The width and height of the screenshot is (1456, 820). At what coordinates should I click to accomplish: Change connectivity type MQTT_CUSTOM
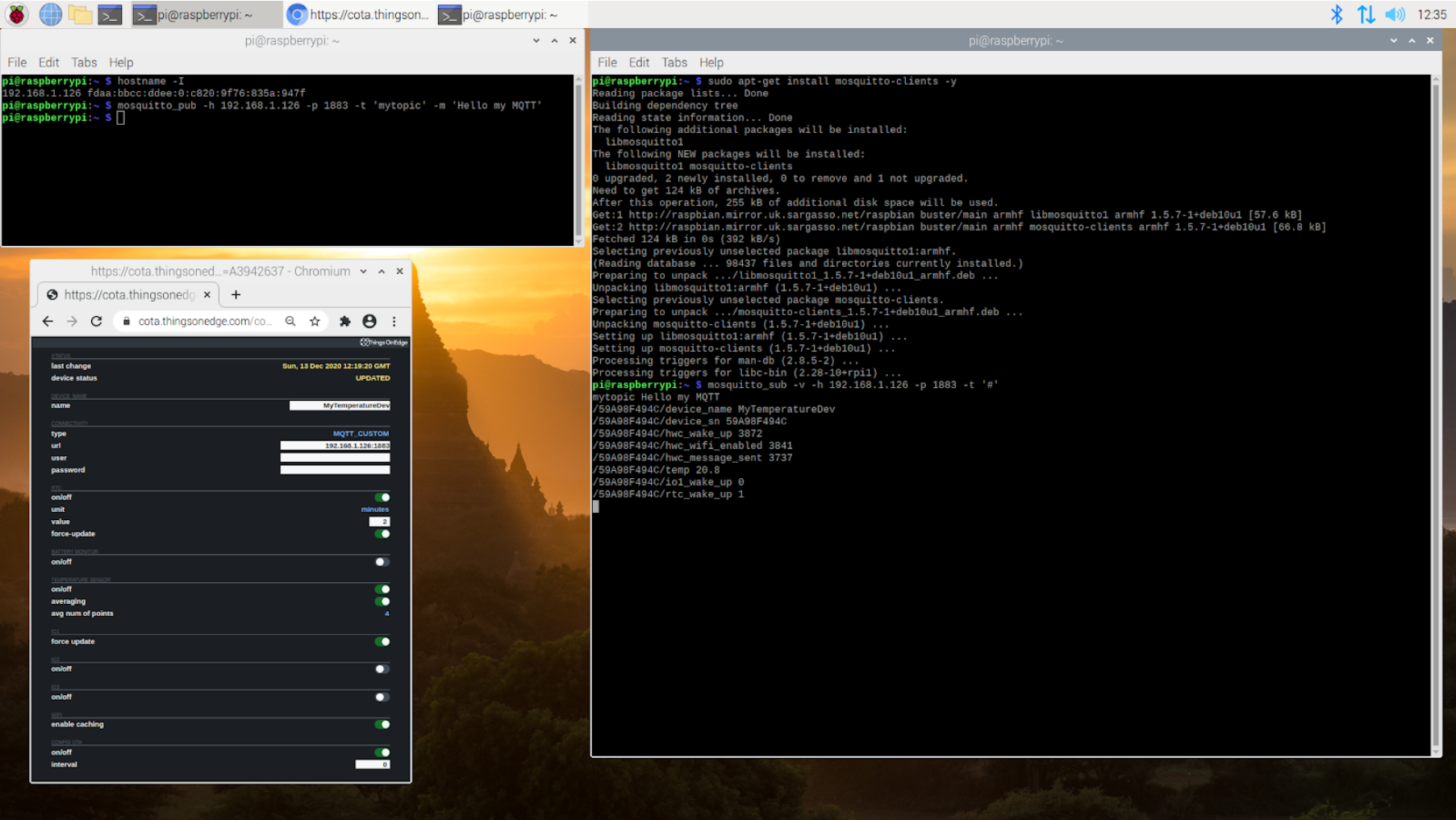[x=361, y=434]
